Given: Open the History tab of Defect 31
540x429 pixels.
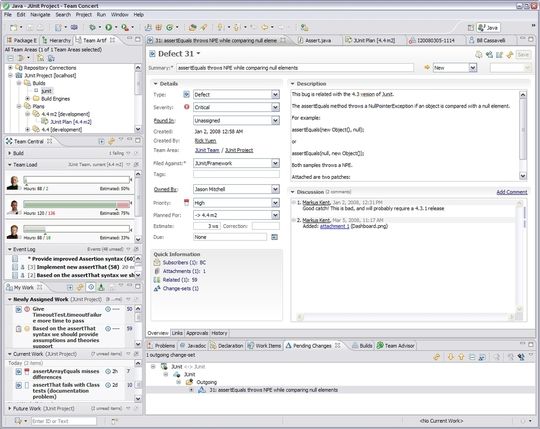Looking at the screenshot, I should (219, 333).
